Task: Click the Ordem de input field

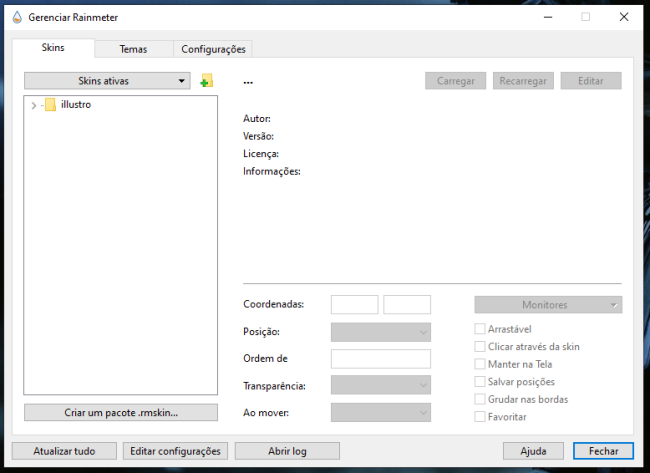Action: [x=380, y=358]
